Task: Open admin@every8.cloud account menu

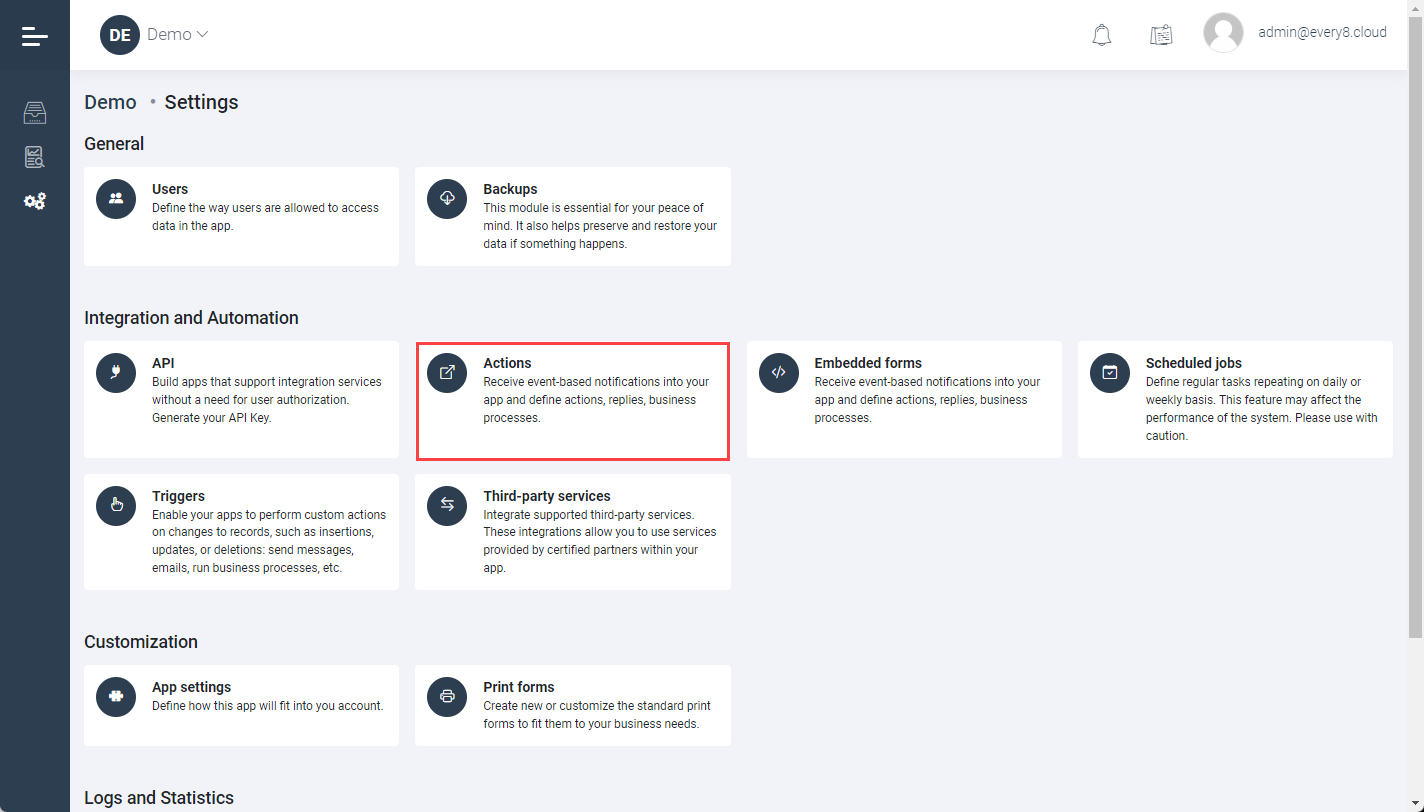Action: [1321, 32]
